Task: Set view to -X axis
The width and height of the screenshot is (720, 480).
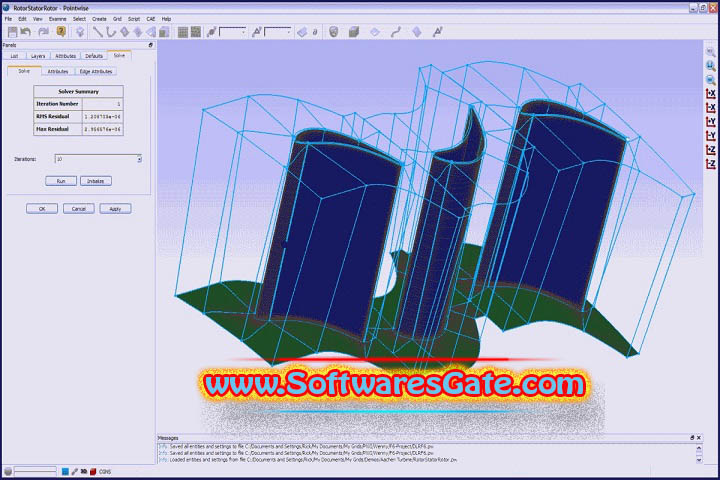Action: pos(710,108)
